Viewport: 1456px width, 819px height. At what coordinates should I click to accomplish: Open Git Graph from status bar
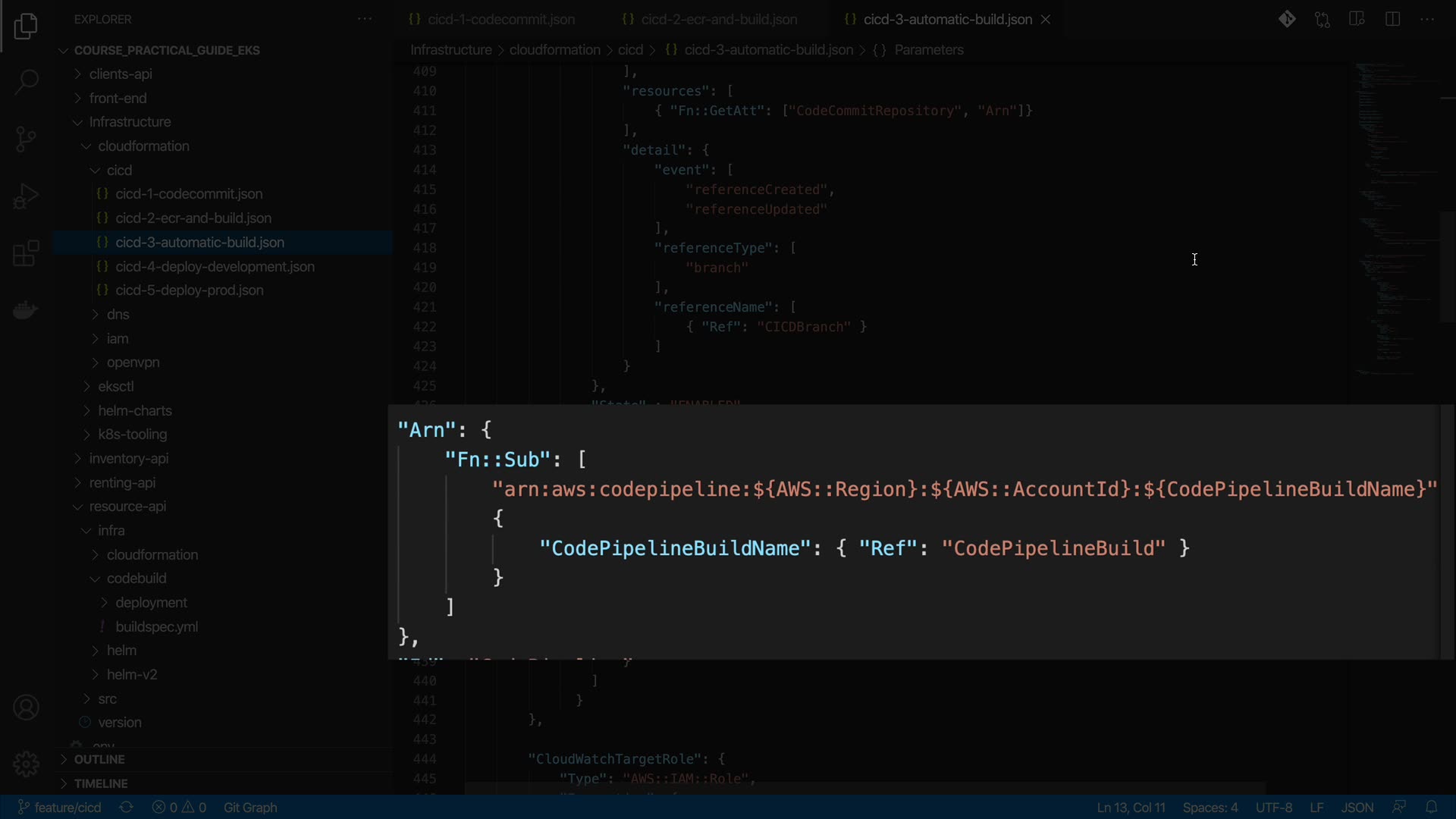click(250, 808)
